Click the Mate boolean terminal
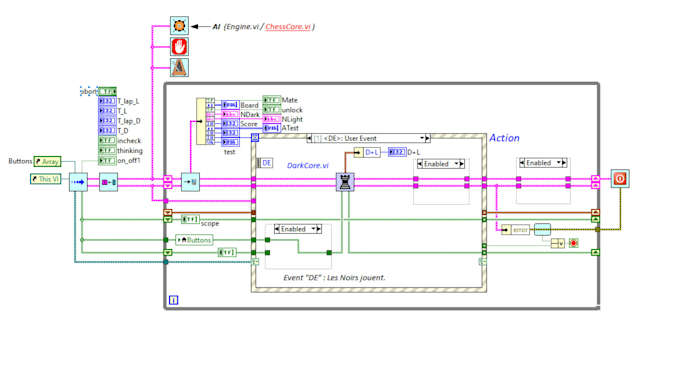Image resolution: width=680 pixels, height=372 pixels. click(271, 100)
